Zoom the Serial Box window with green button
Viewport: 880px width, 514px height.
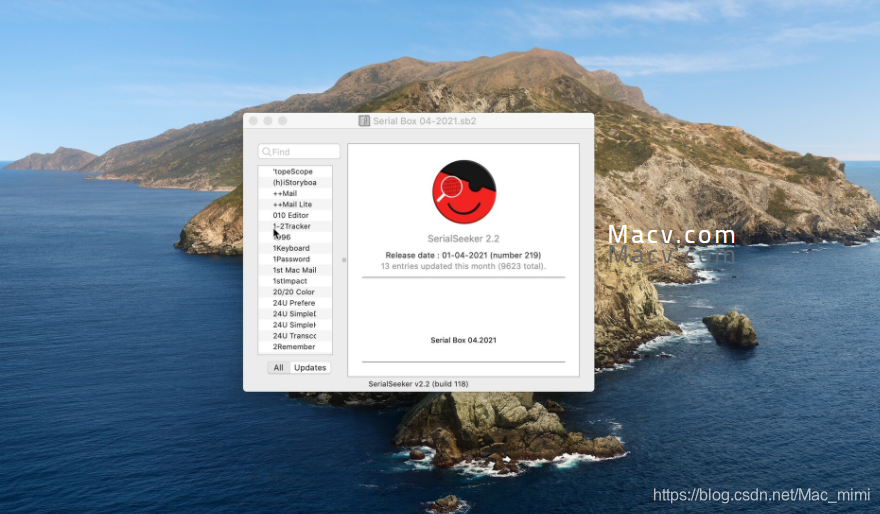(282, 121)
